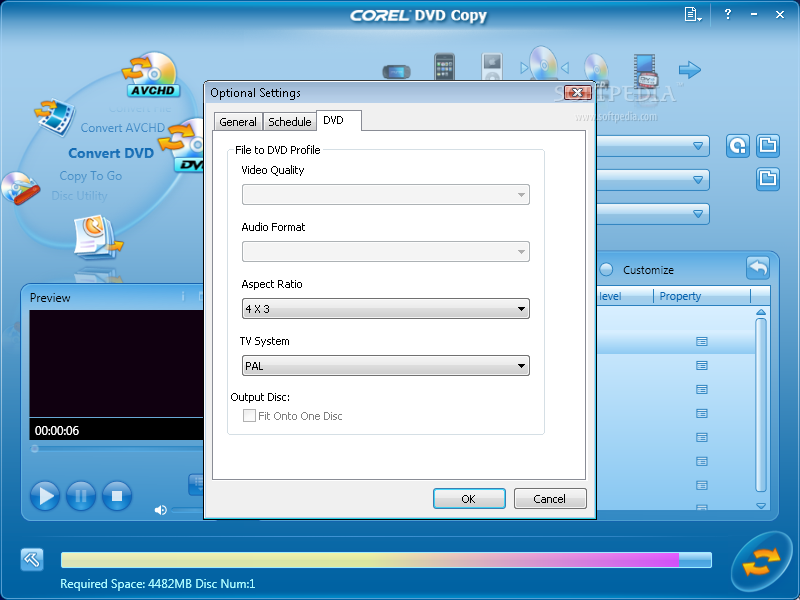Click the preview video area
This screenshot has height=600, width=800.
116,364
